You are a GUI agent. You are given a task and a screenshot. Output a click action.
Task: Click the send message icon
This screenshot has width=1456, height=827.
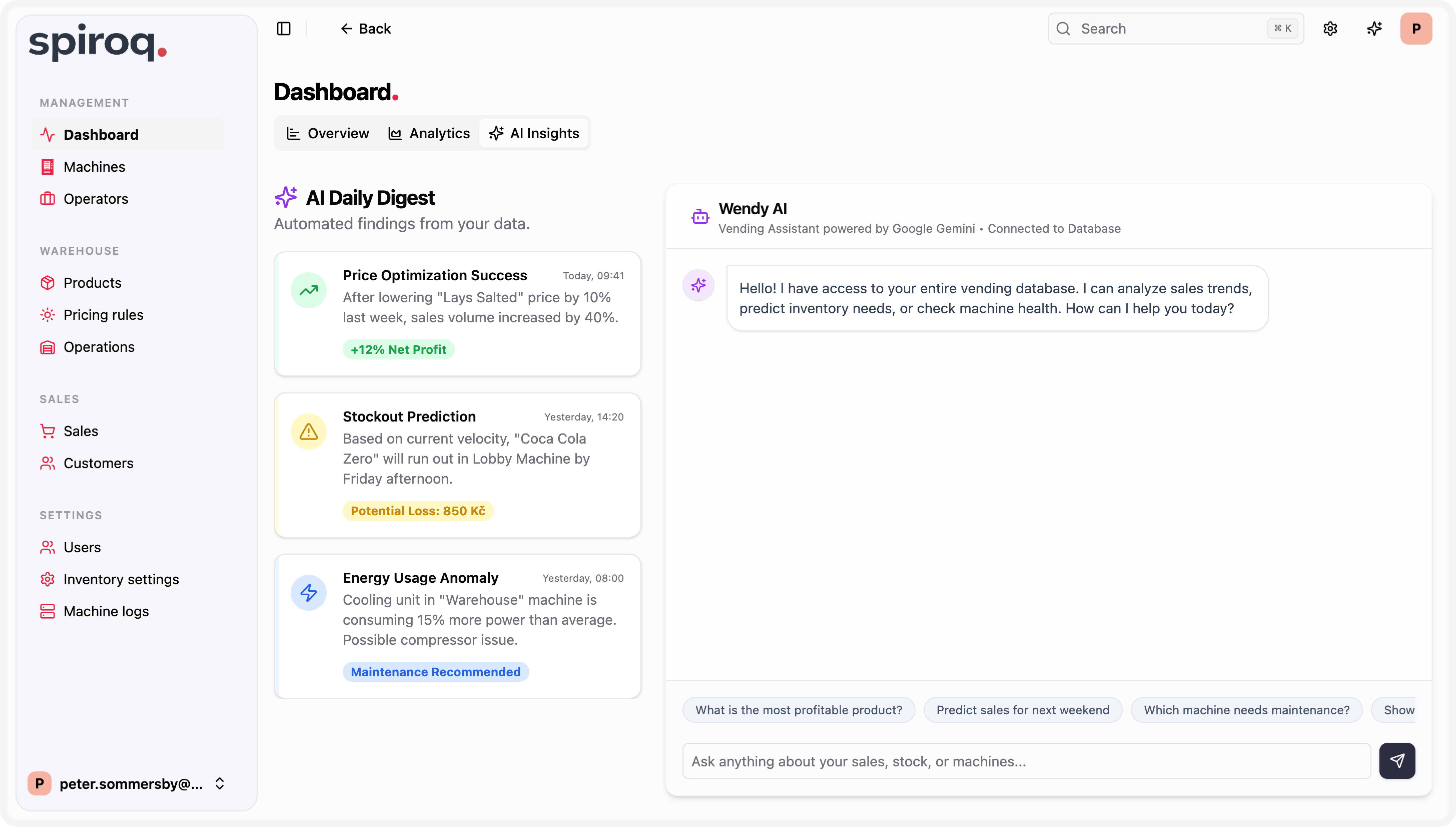tap(1397, 760)
